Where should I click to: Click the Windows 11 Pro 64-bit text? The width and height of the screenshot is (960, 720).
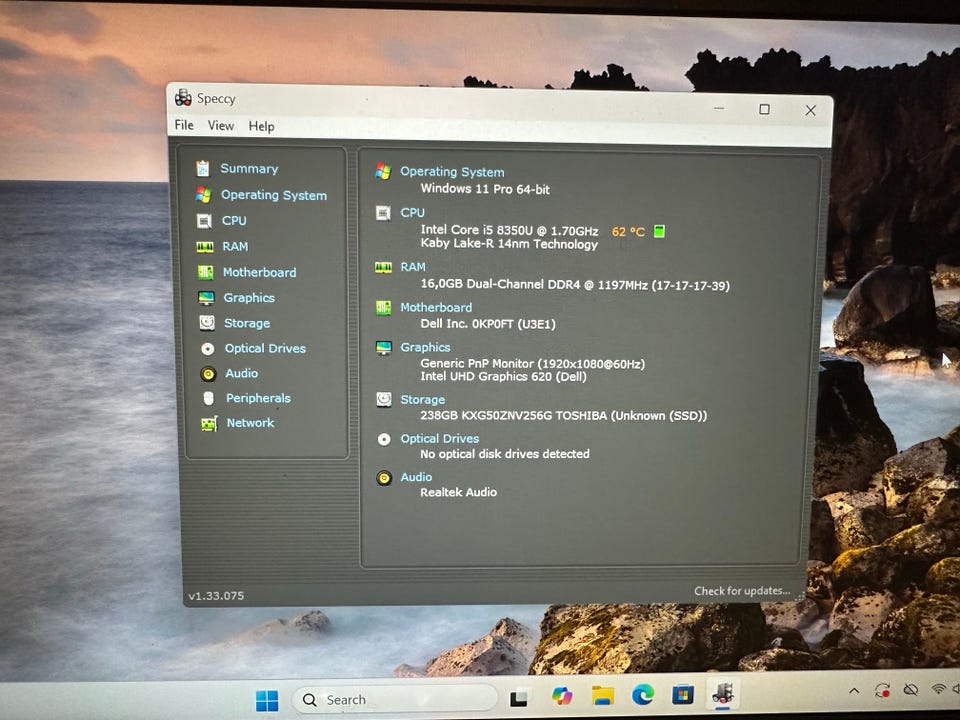[485, 189]
